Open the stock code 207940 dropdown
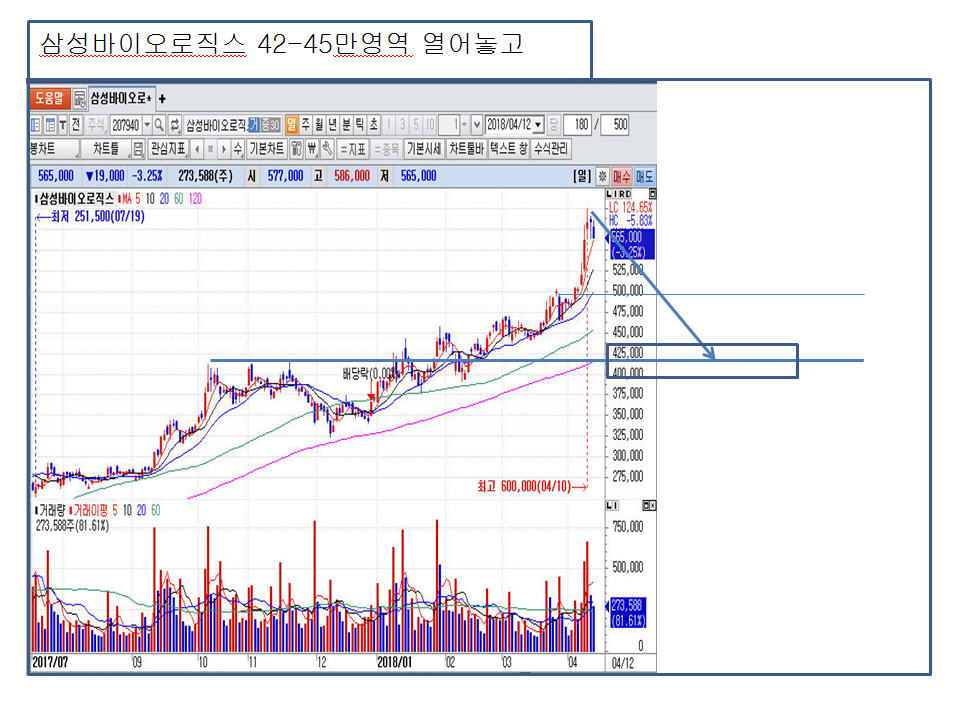 (x=147, y=124)
